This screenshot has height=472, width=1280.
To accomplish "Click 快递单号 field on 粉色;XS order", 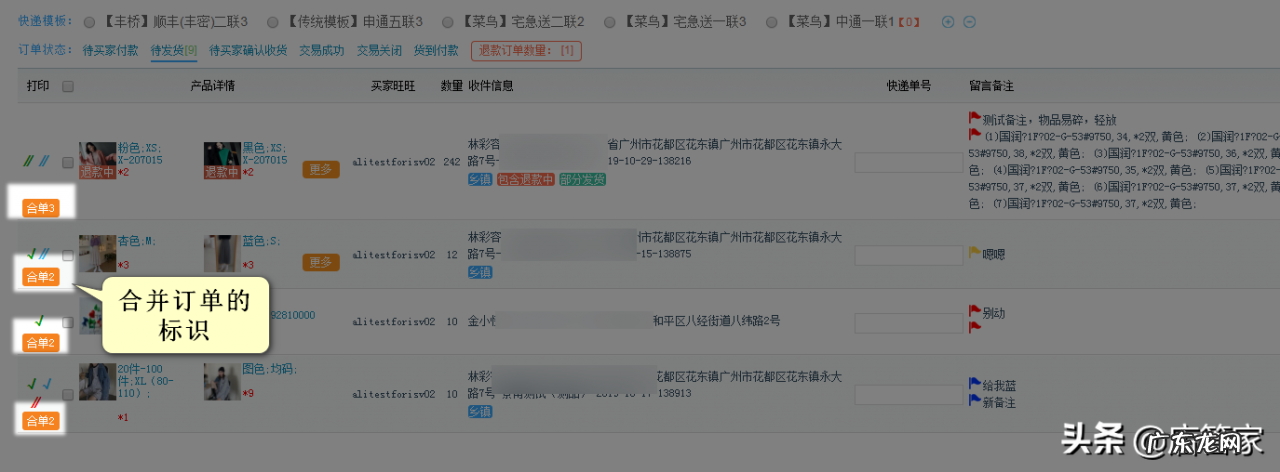I will coord(908,162).
